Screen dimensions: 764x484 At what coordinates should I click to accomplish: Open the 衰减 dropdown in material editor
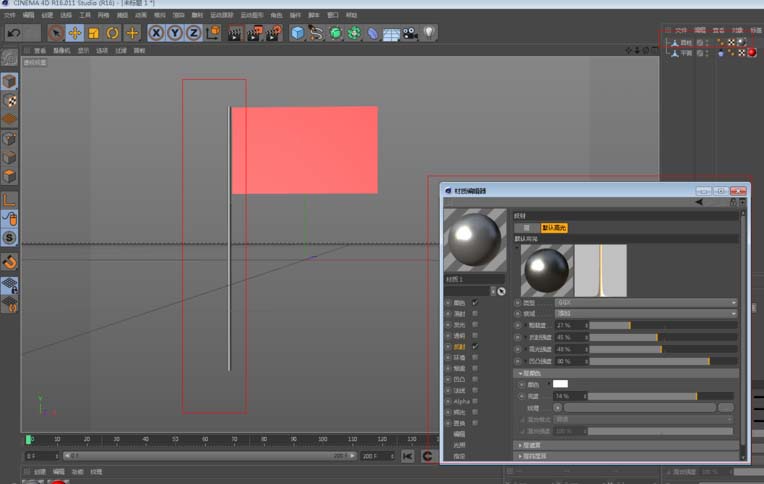pyautogui.click(x=645, y=313)
